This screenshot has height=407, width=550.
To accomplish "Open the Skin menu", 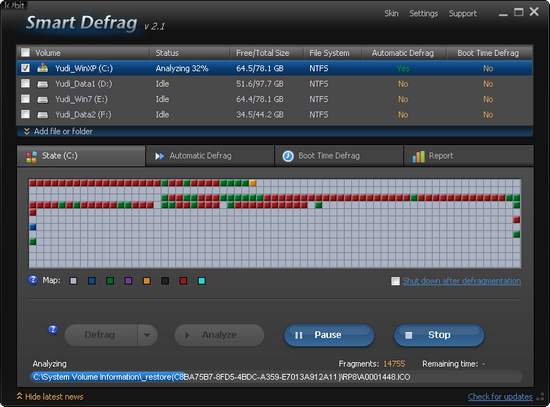I will 391,13.
